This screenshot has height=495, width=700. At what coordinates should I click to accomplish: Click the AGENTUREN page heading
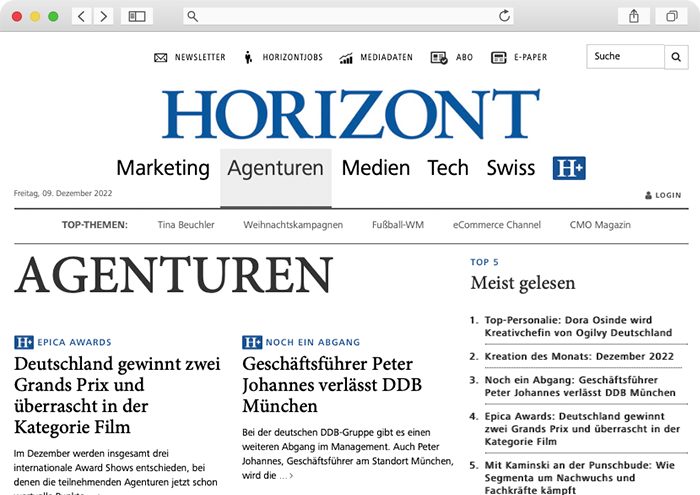174,275
